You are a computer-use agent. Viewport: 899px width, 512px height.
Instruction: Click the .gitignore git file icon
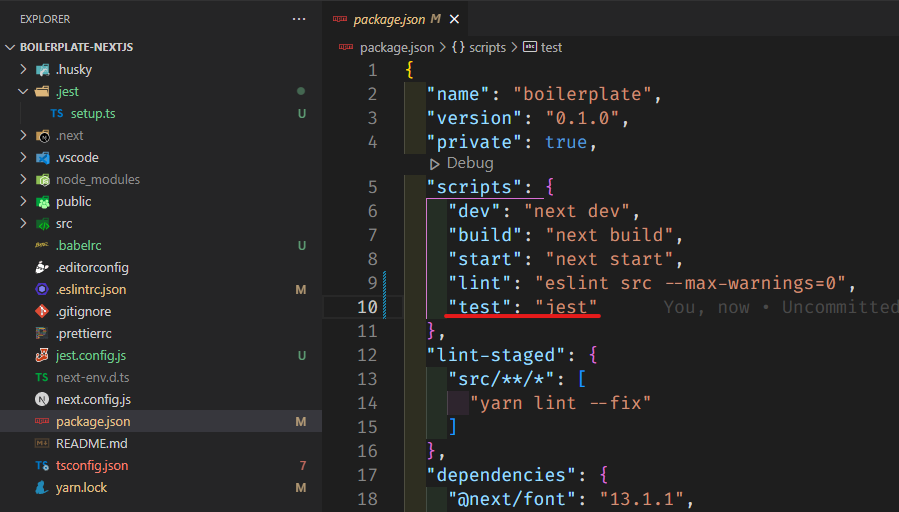click(x=42, y=312)
